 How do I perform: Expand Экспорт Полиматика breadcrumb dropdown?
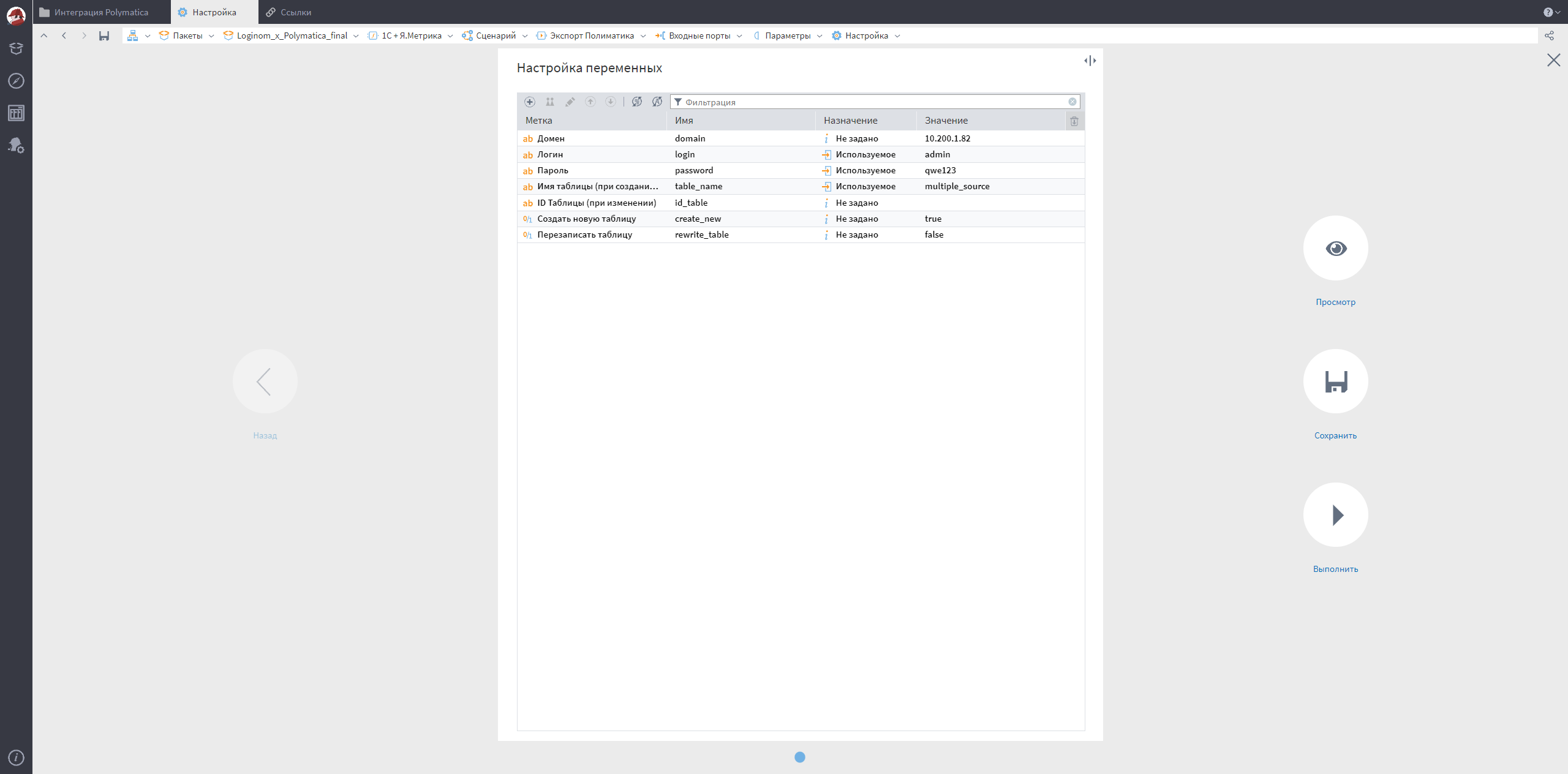point(643,36)
